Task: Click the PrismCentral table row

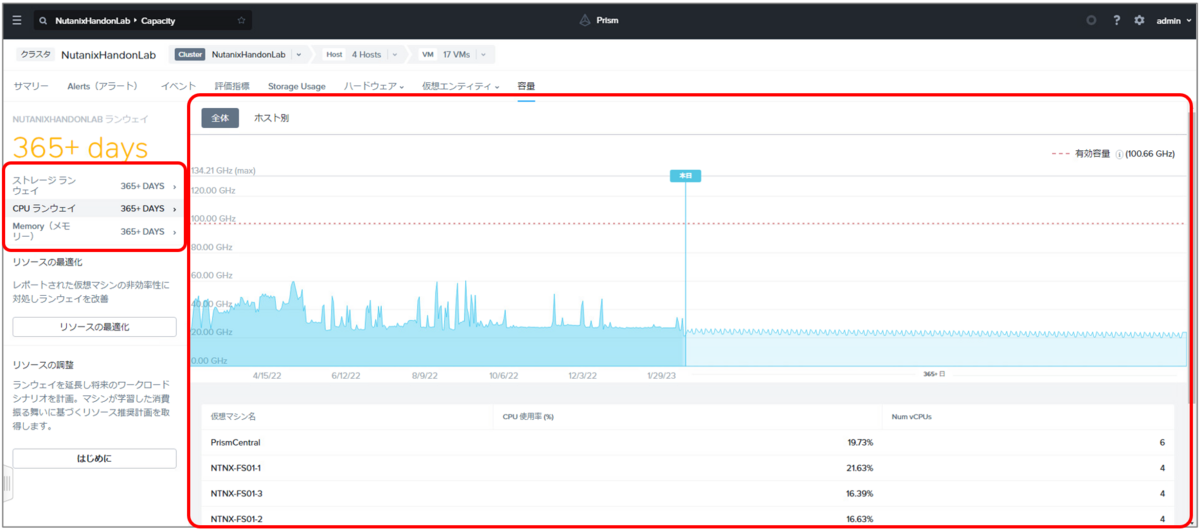Action: pos(688,442)
